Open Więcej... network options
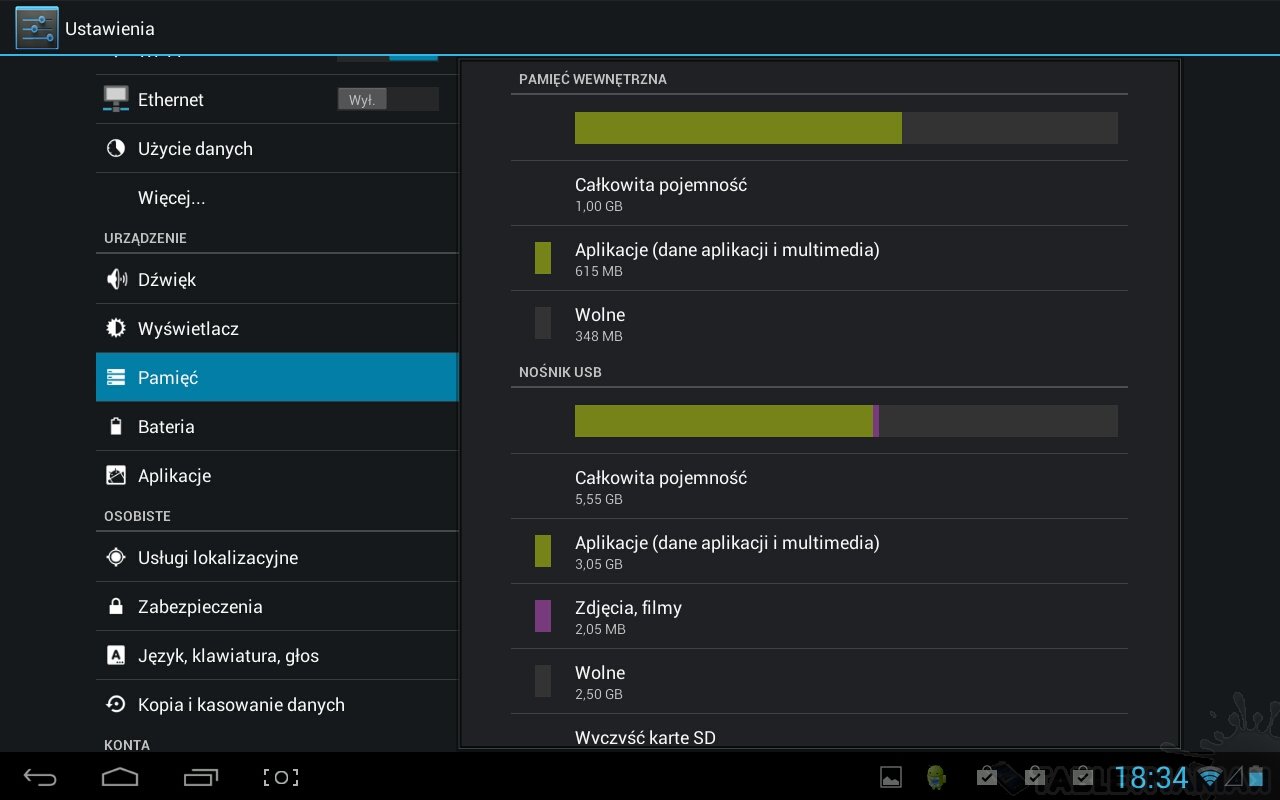The image size is (1280, 800). [x=171, y=198]
